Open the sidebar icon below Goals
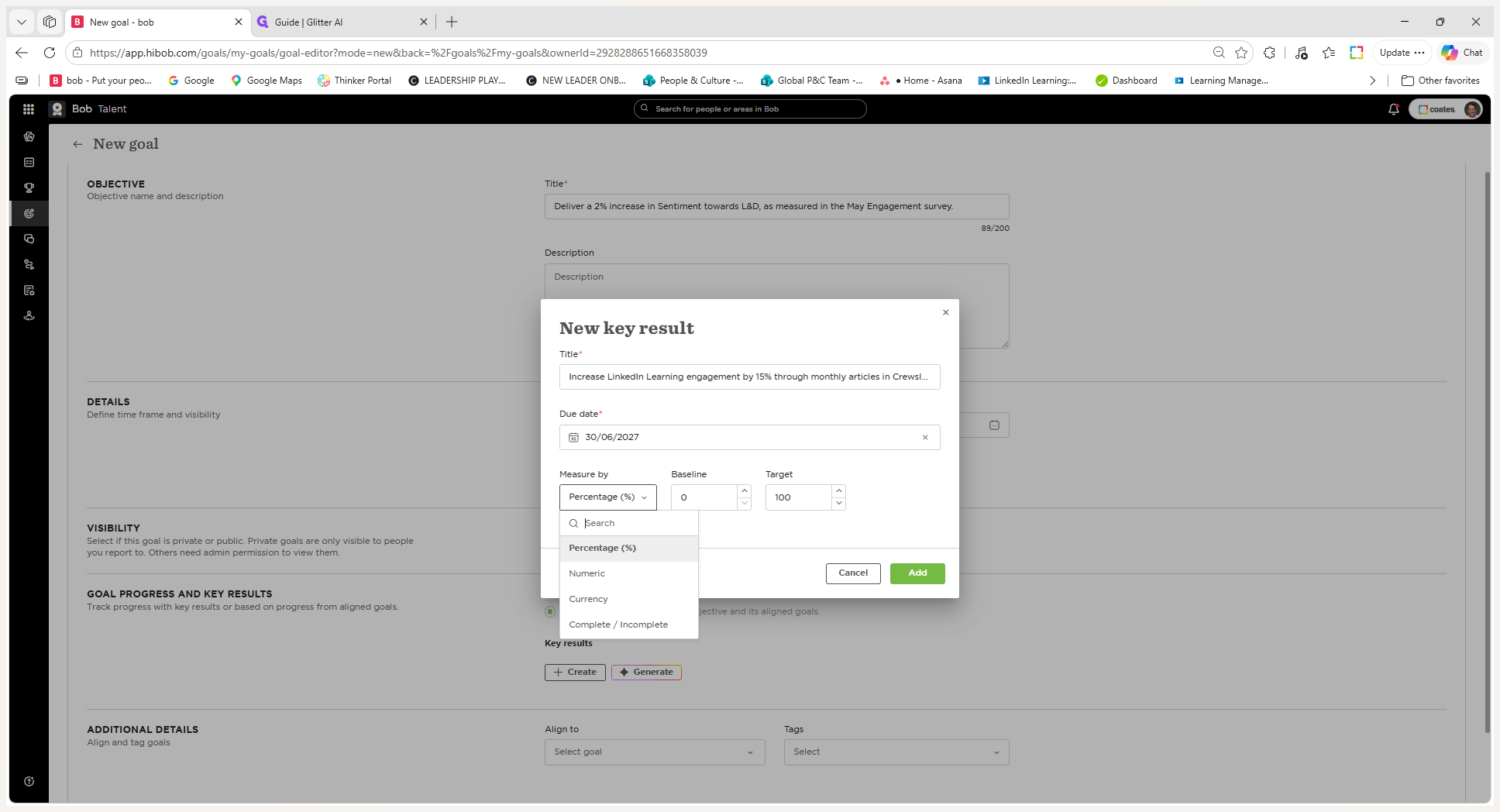Image resolution: width=1500 pixels, height=812 pixels. [29, 239]
